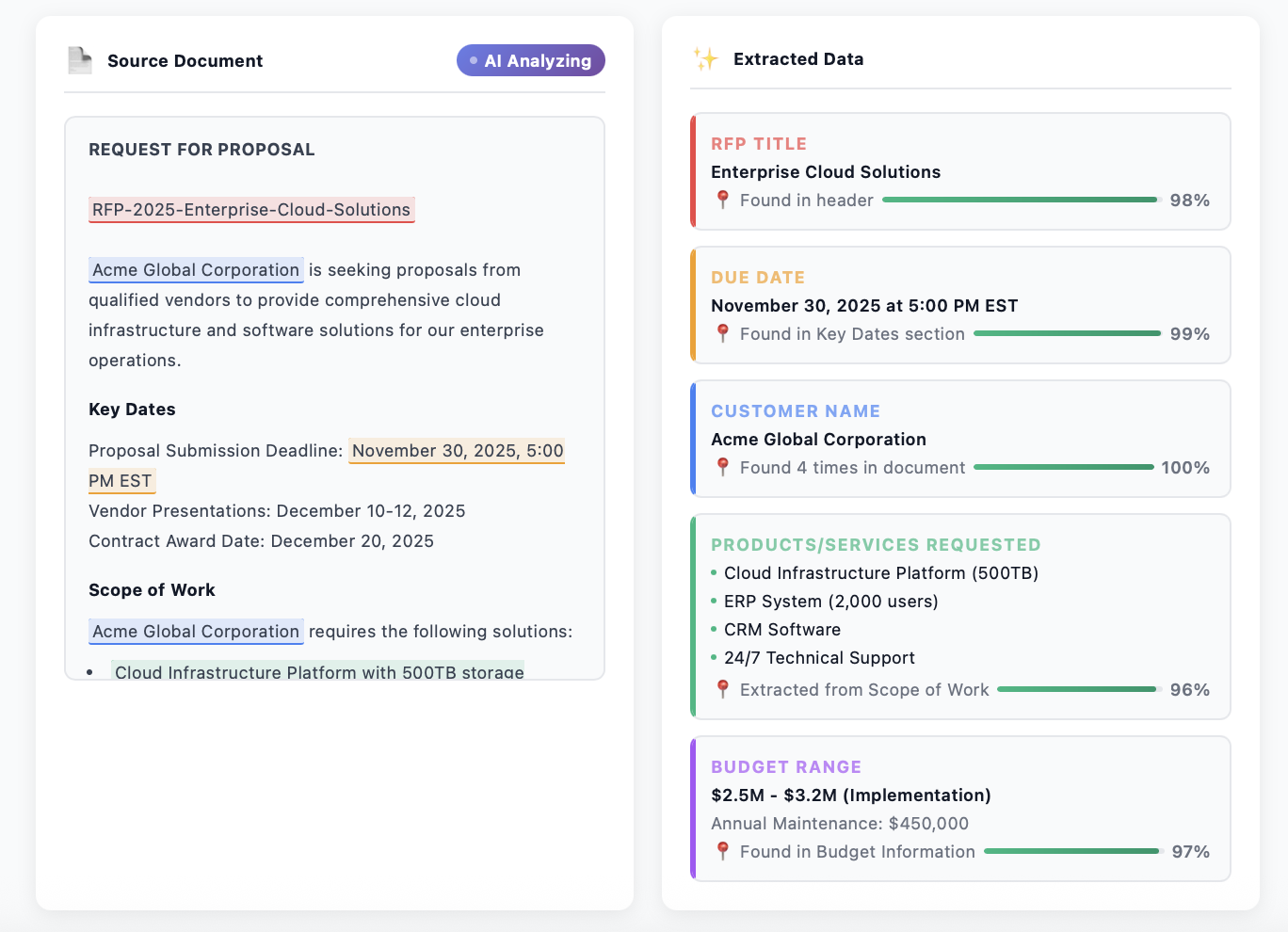1288x932 pixels.
Task: Click the REQUEST FOR PROPOSAL heading
Action: tap(201, 150)
